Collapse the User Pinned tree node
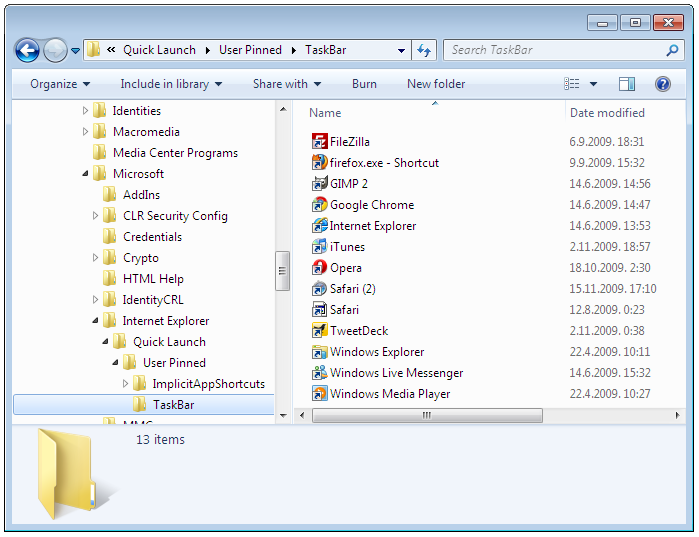The image size is (699, 537). (x=115, y=363)
